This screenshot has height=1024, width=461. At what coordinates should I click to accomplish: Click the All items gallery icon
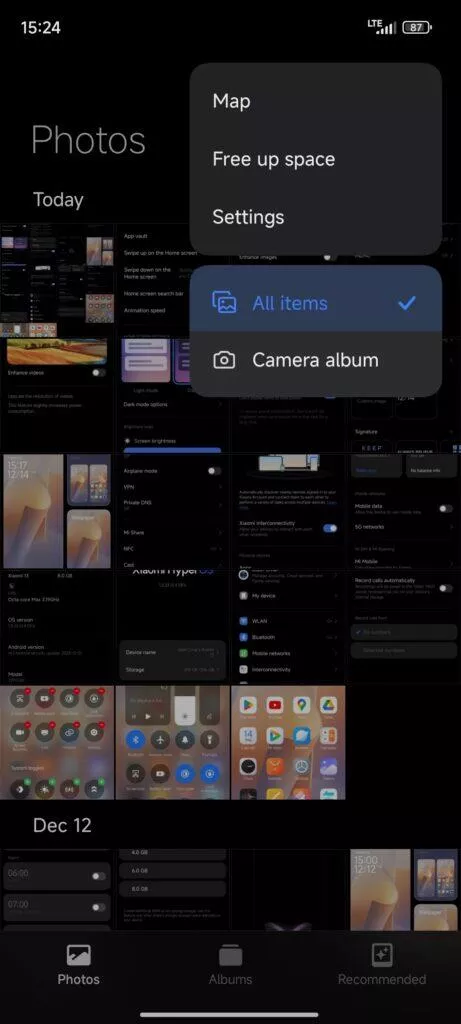point(224,303)
